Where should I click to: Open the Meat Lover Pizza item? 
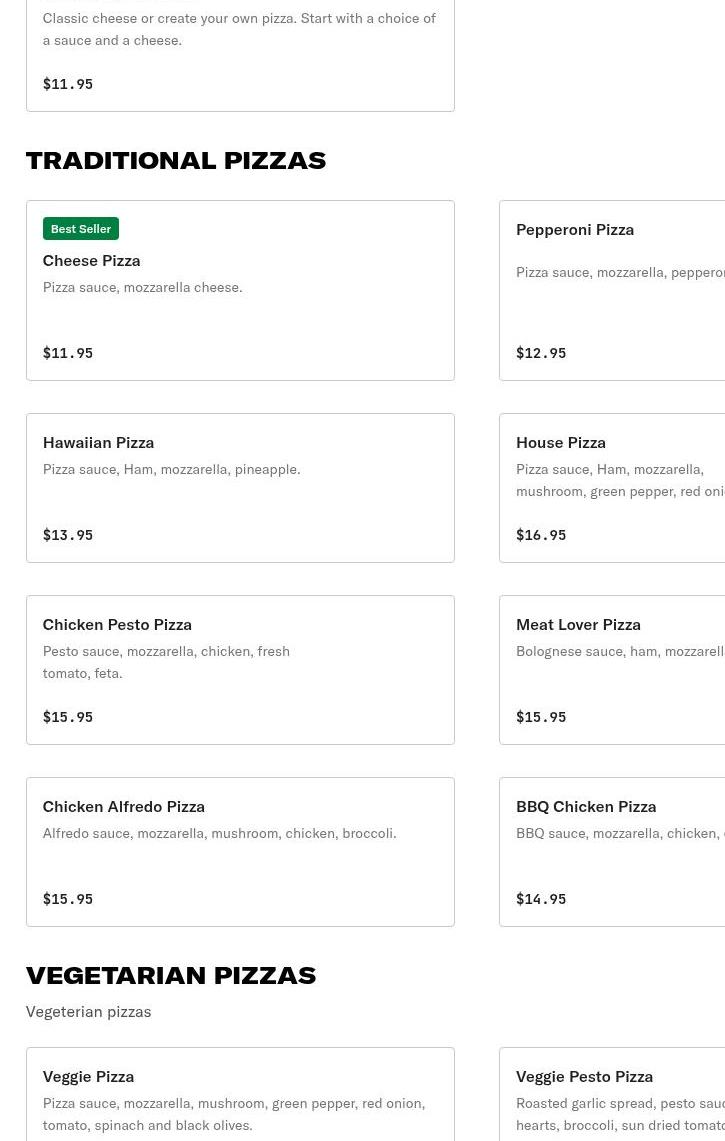(612, 669)
